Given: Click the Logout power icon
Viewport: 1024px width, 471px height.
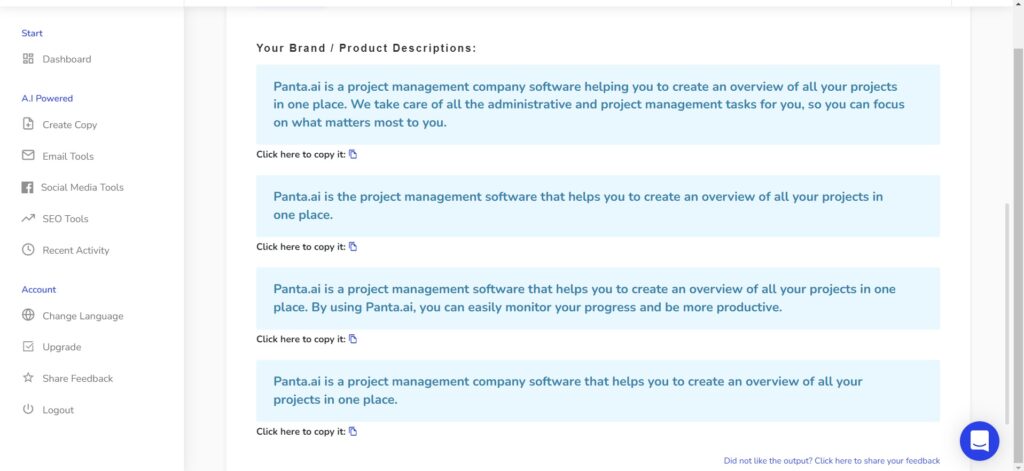Looking at the screenshot, I should pos(28,410).
